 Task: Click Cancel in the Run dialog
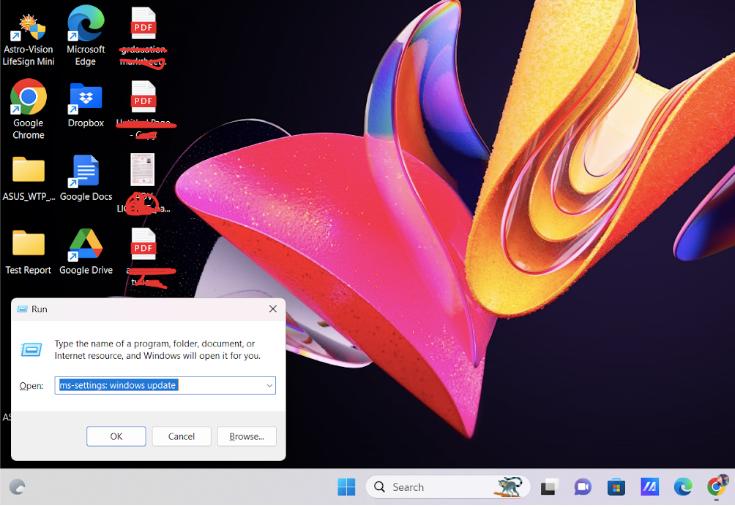[181, 436]
